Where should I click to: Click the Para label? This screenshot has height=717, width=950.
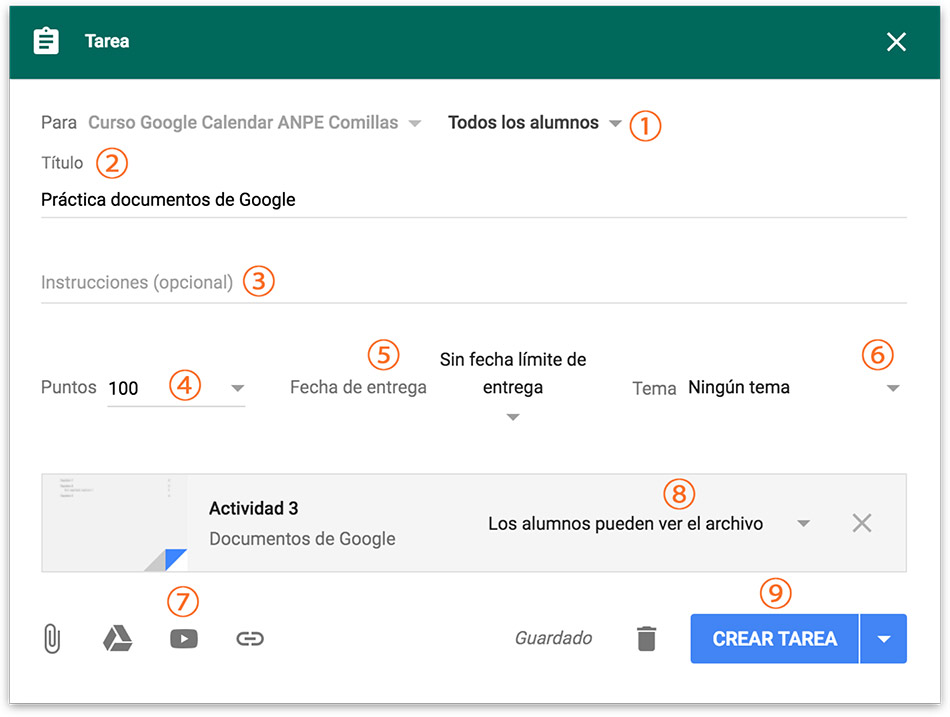click(x=59, y=123)
